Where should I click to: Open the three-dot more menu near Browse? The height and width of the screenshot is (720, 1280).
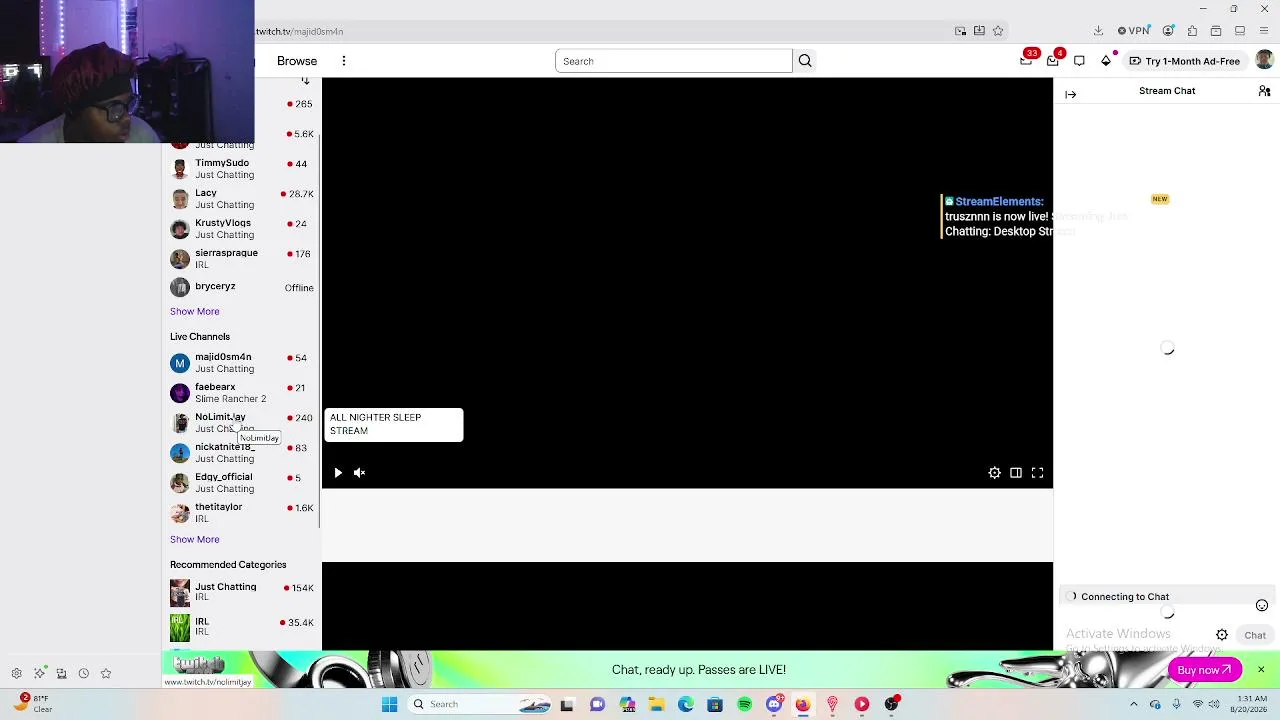pyautogui.click(x=343, y=61)
